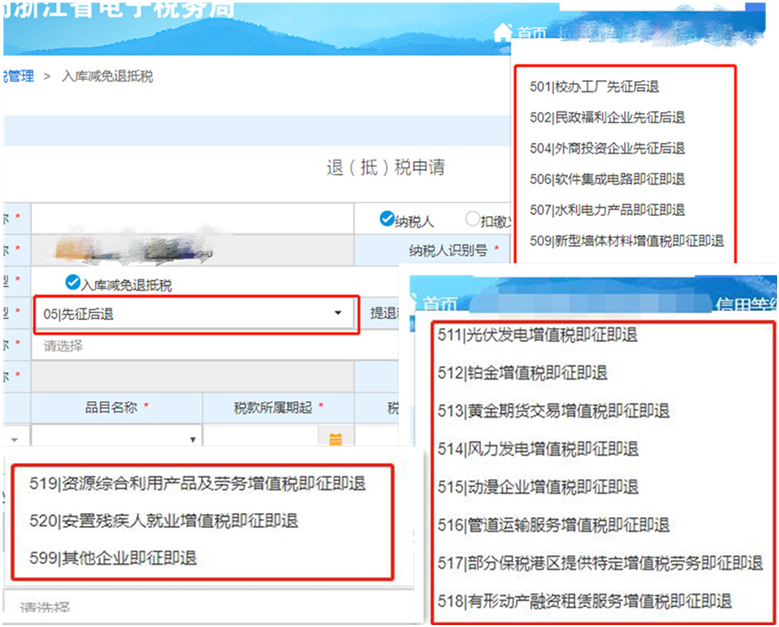Toggle the 入库减免退抵税 checkbox
Screen dimensions: 779x627
[x=73, y=282]
